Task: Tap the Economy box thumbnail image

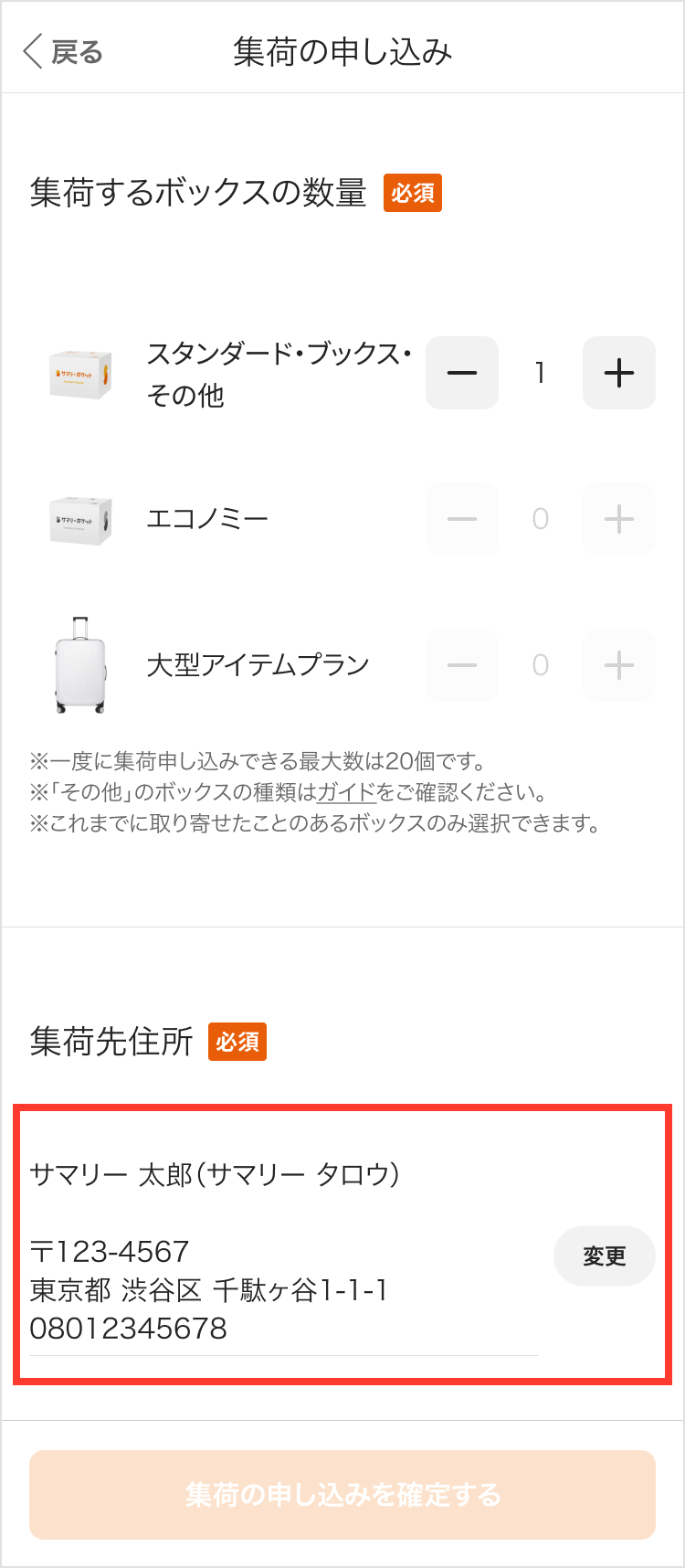Action: 80,520
